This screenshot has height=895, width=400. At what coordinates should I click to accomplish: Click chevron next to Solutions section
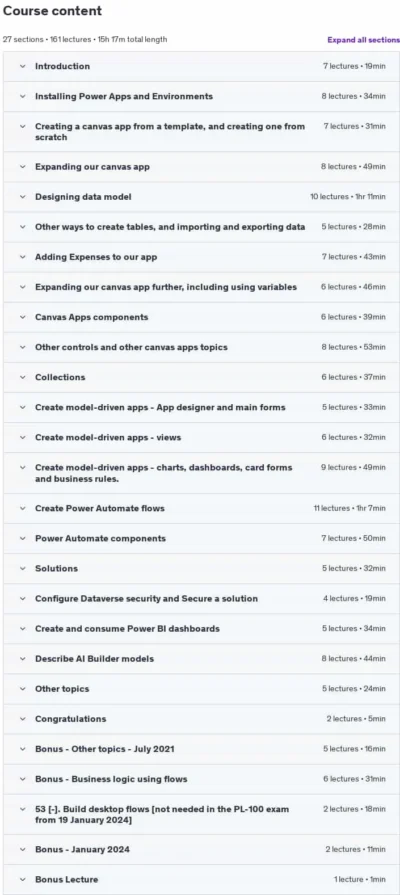[x=23, y=569]
